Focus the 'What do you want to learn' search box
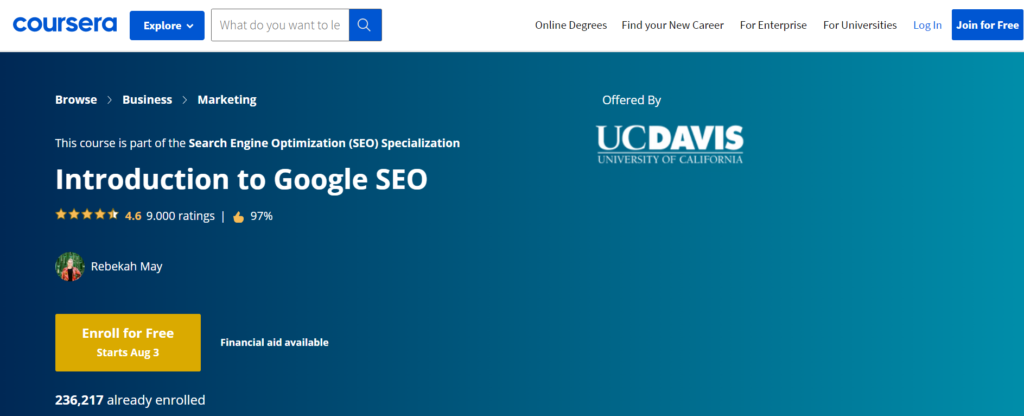 pos(280,25)
